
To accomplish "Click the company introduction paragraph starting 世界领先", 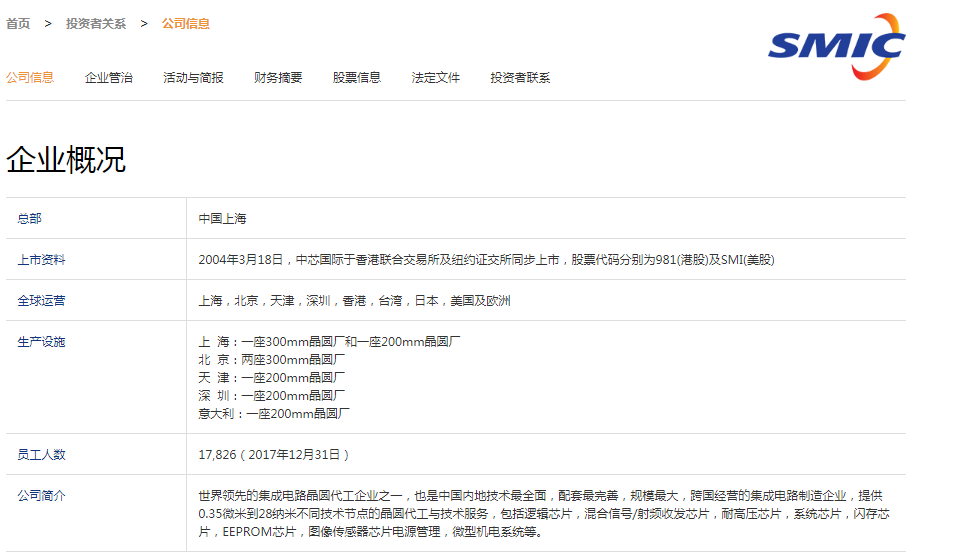I will 544,514.
